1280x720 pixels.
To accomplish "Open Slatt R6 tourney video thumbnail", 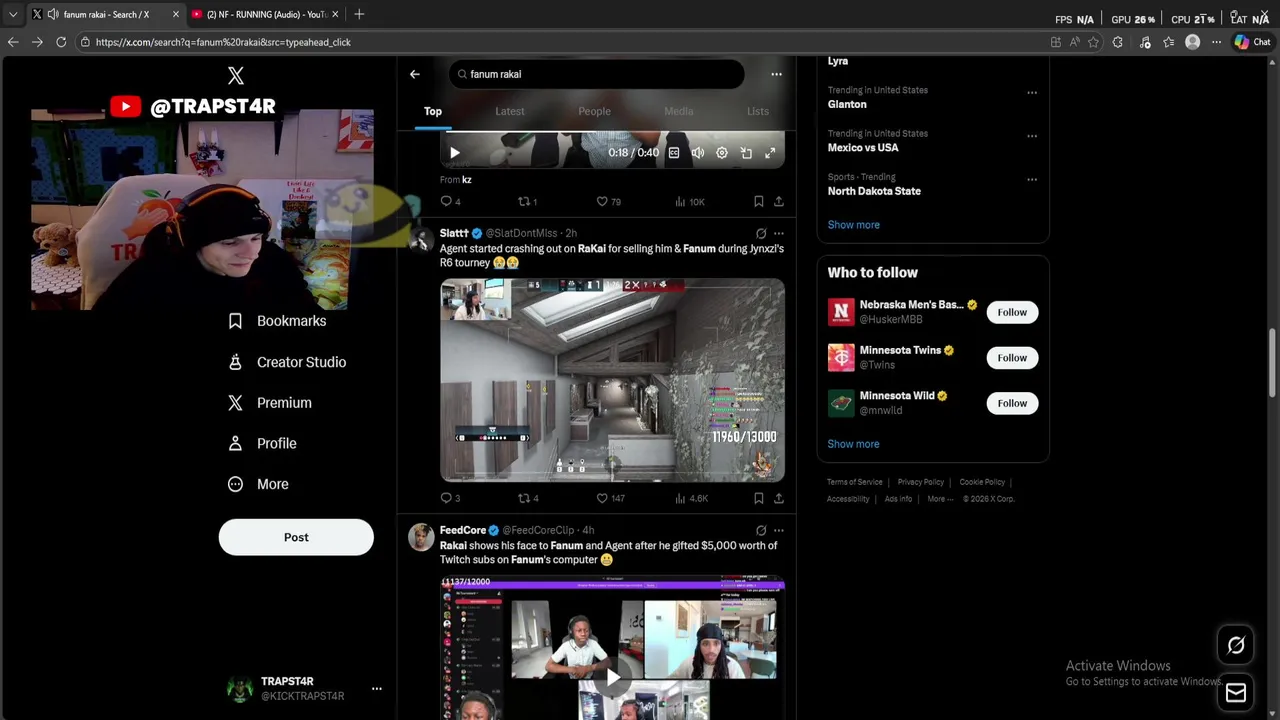I will pos(612,380).
